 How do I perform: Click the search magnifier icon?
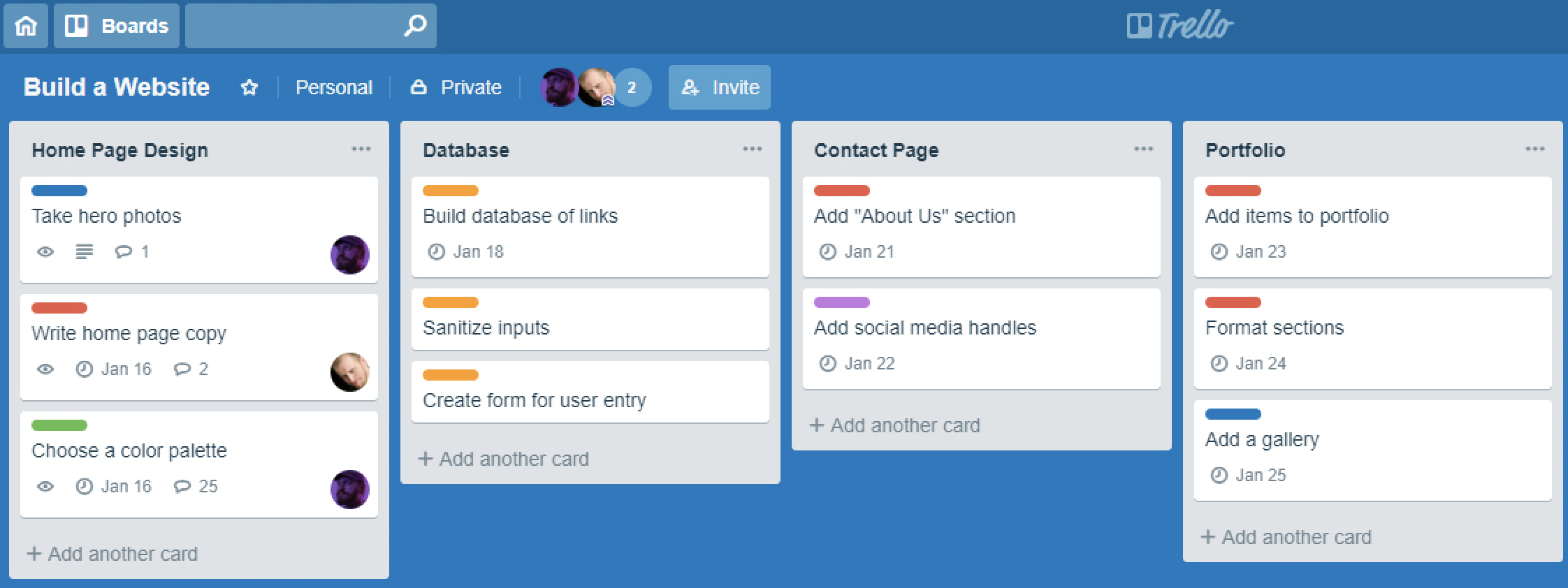(415, 26)
